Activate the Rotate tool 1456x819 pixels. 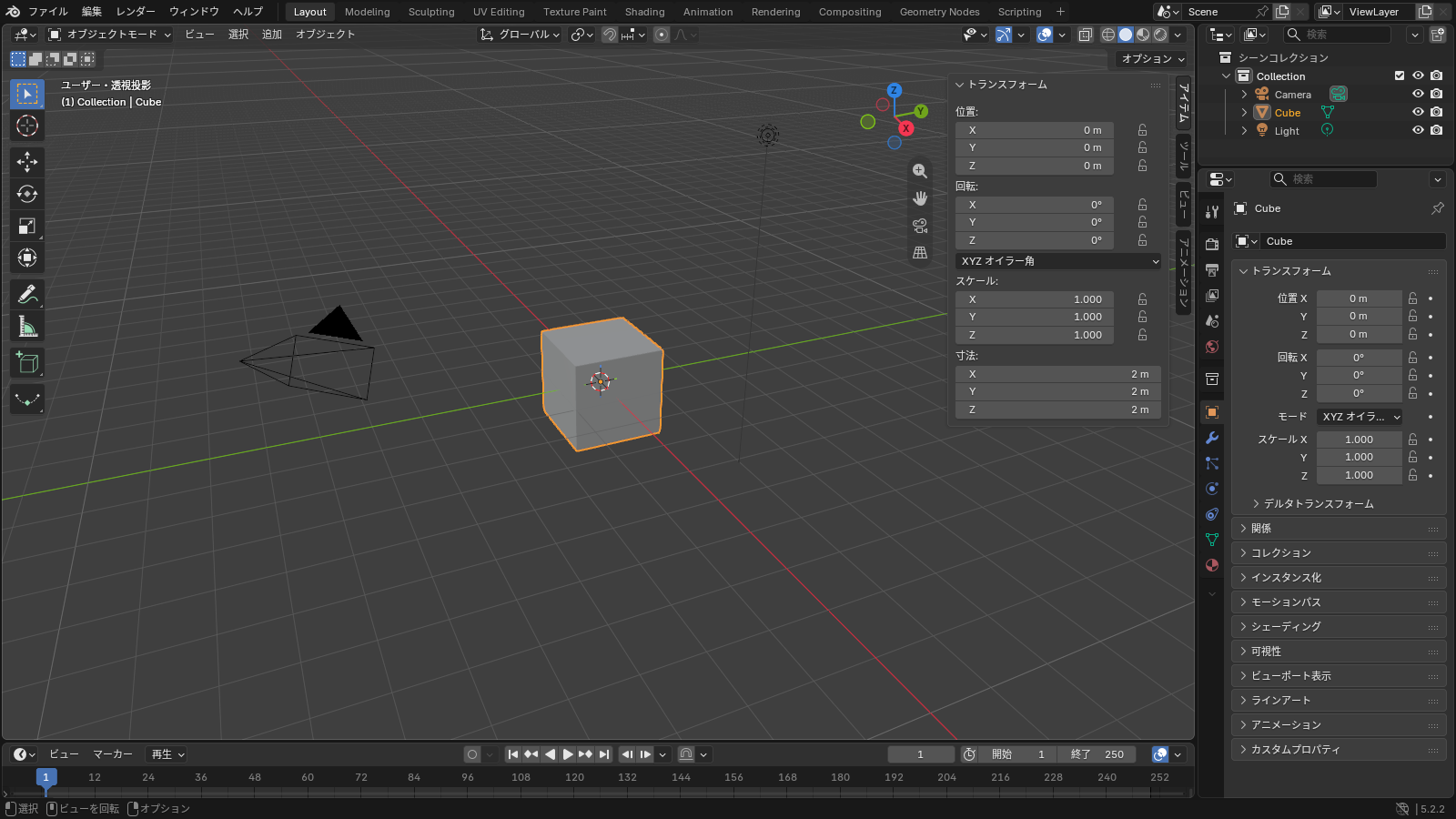coord(27,194)
